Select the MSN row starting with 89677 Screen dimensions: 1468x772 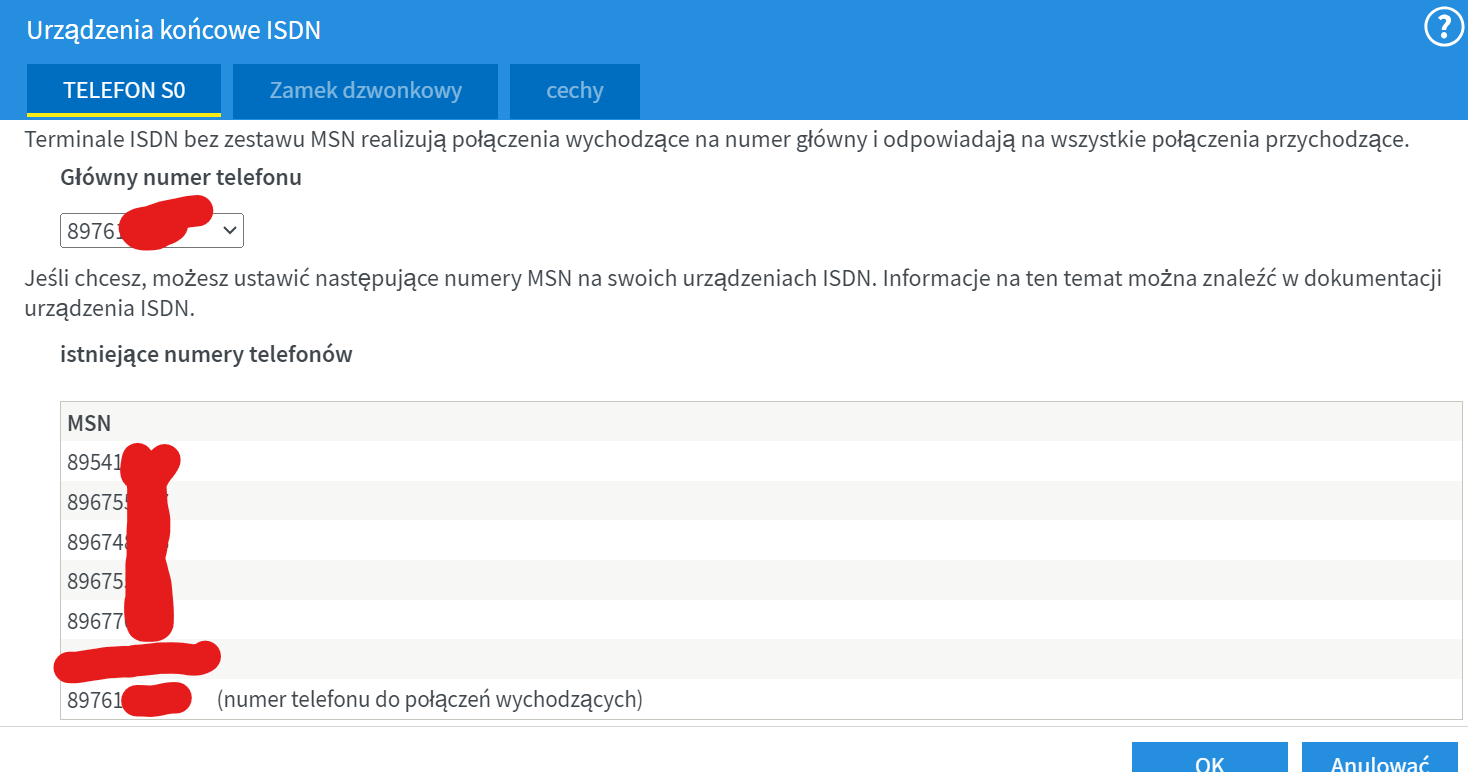click(761, 620)
